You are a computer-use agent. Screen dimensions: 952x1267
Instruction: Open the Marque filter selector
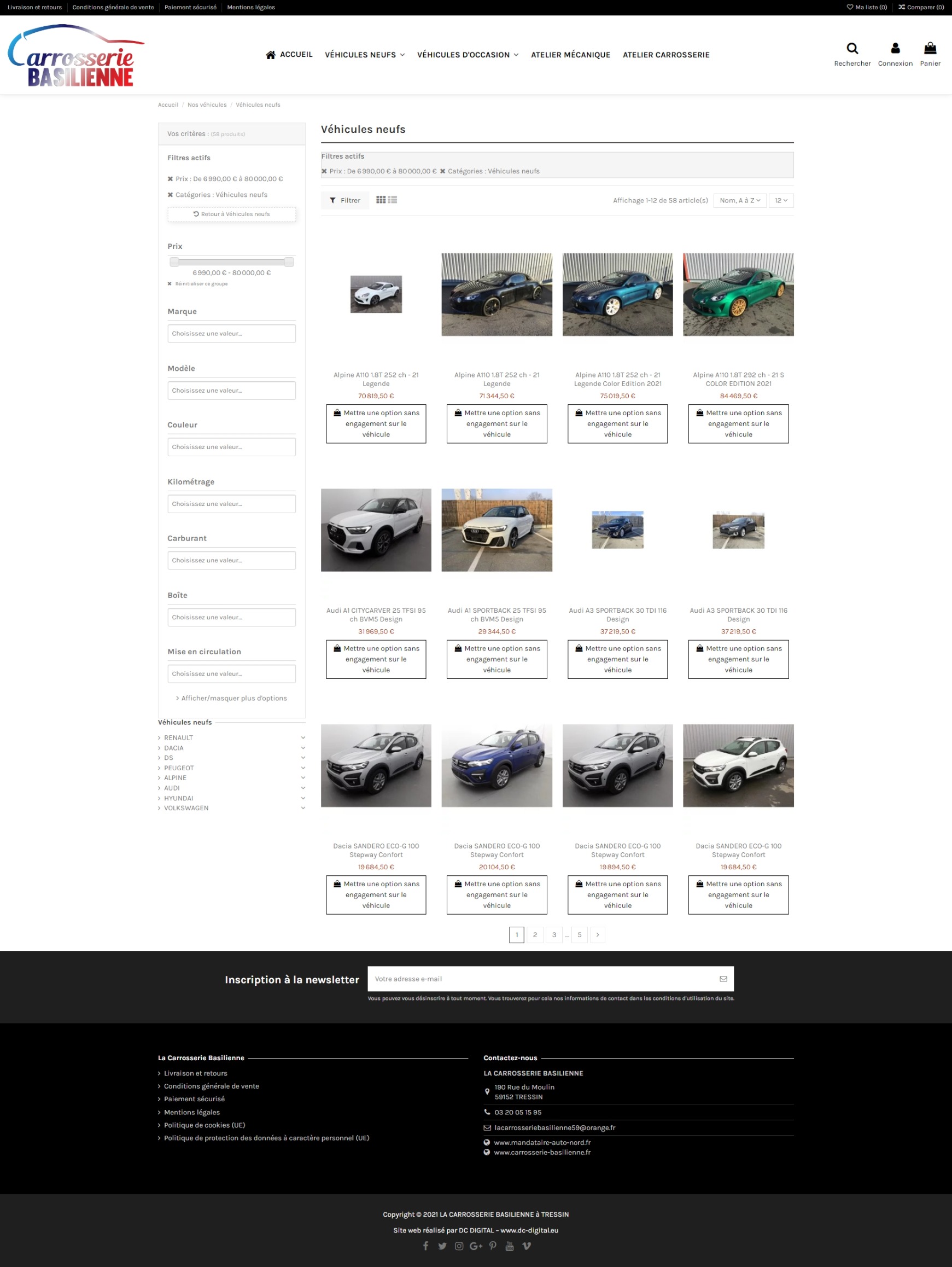pos(231,334)
